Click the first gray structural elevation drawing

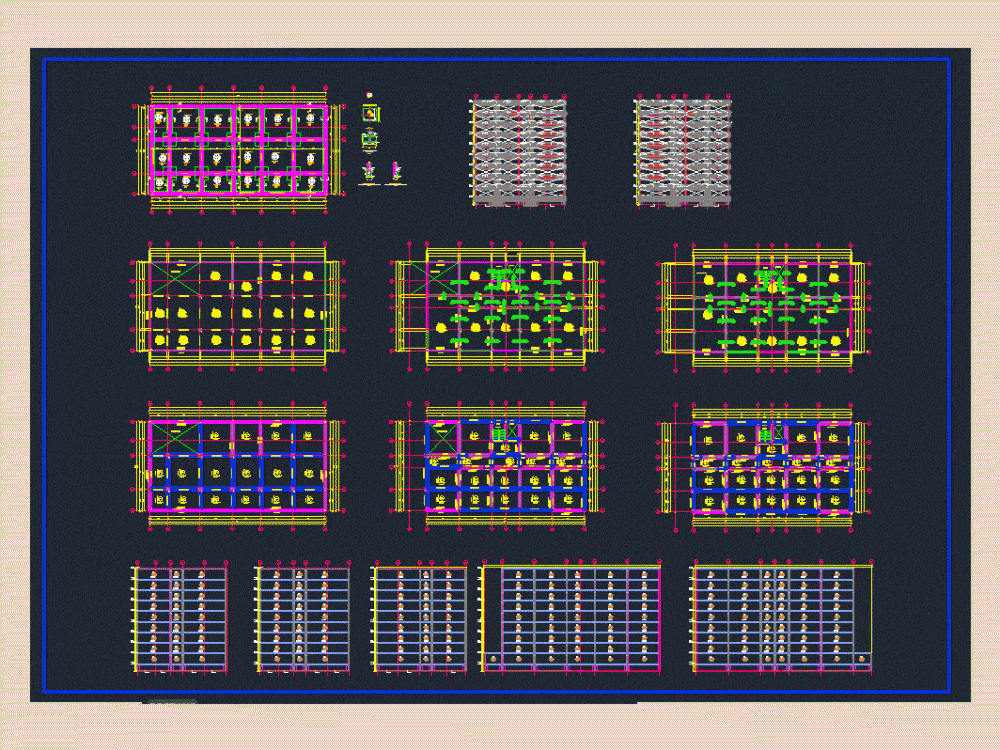(518, 151)
